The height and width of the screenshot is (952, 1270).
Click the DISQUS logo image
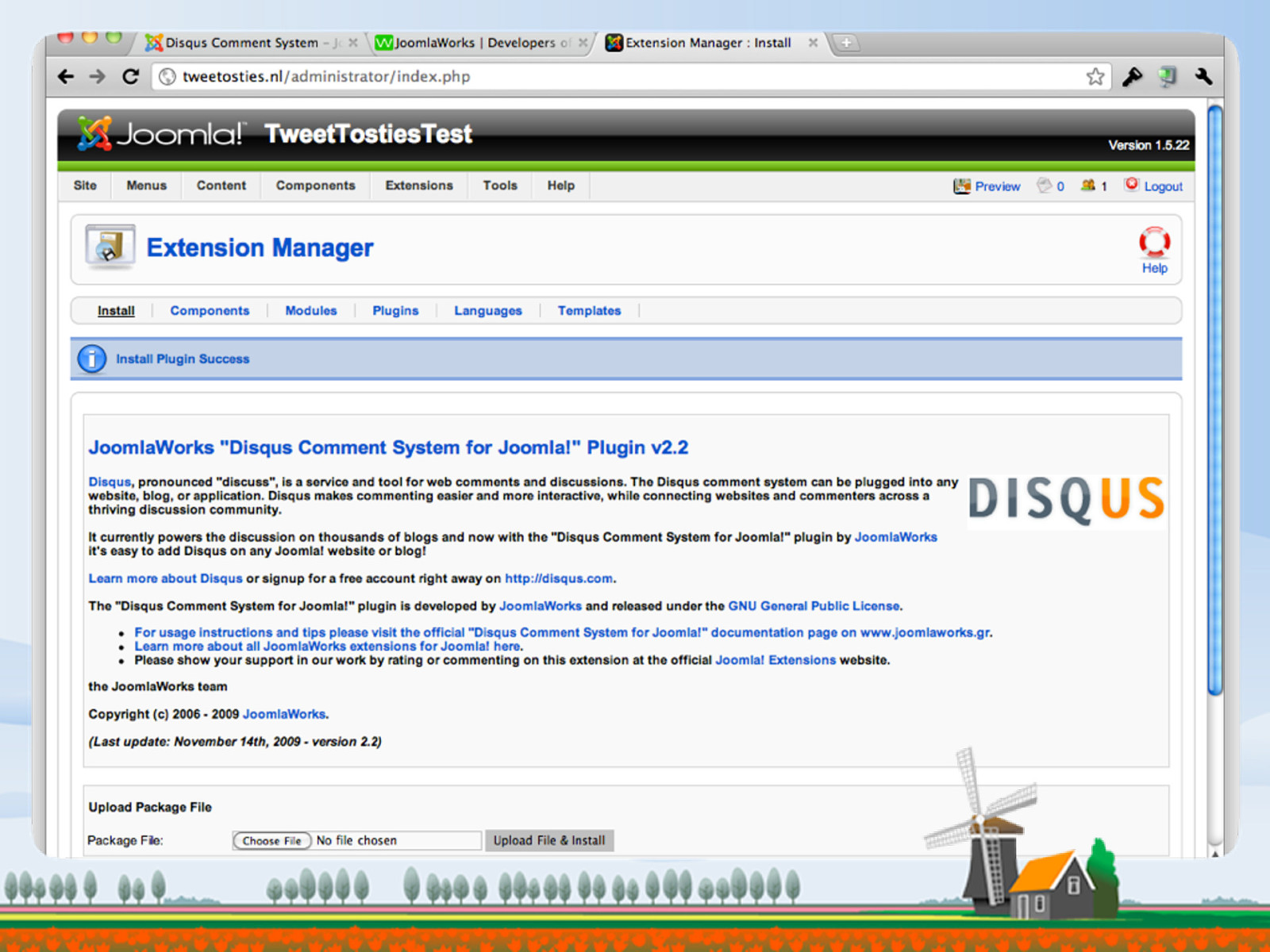(1066, 500)
